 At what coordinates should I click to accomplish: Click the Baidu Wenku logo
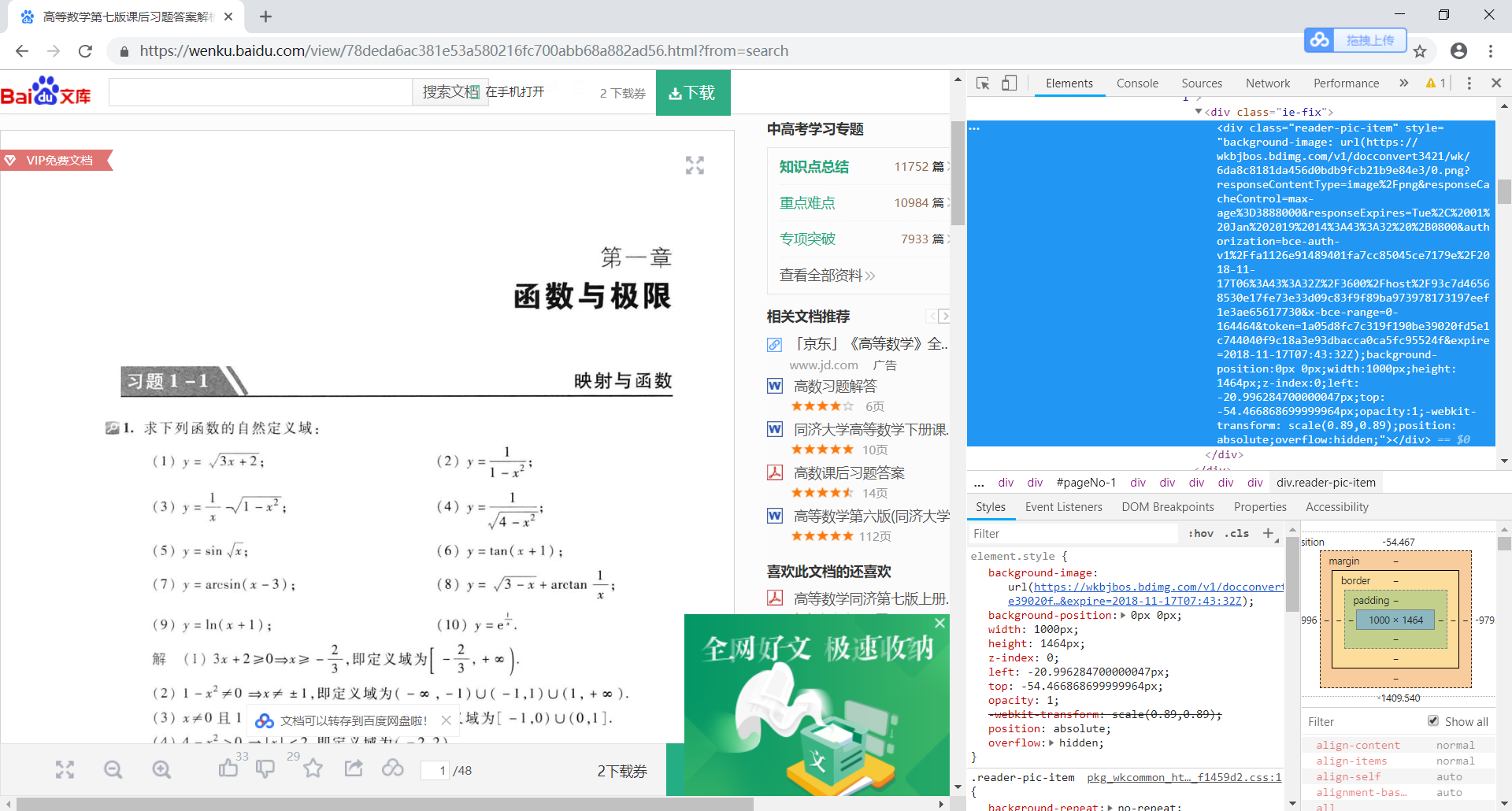pyautogui.click(x=46, y=91)
